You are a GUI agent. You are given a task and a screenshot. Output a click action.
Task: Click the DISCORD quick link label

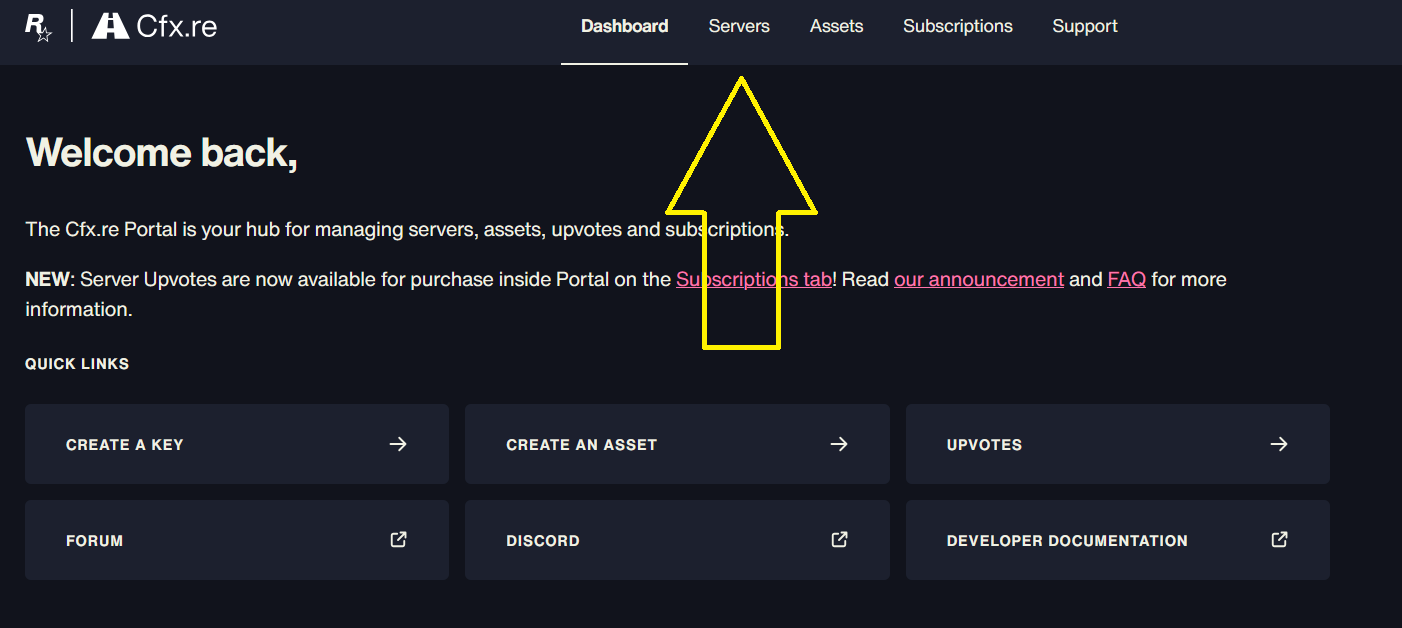pyautogui.click(x=543, y=541)
